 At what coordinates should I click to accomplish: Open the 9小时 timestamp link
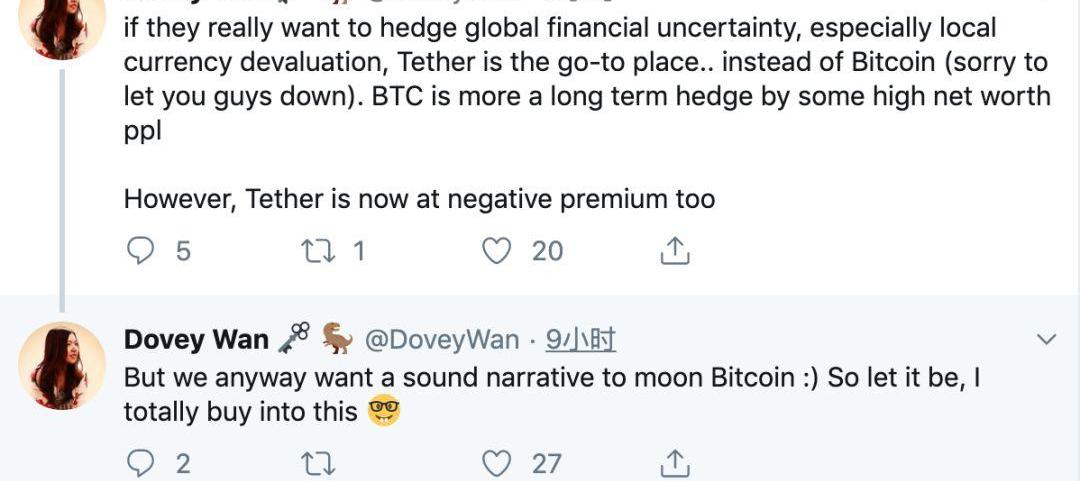580,340
